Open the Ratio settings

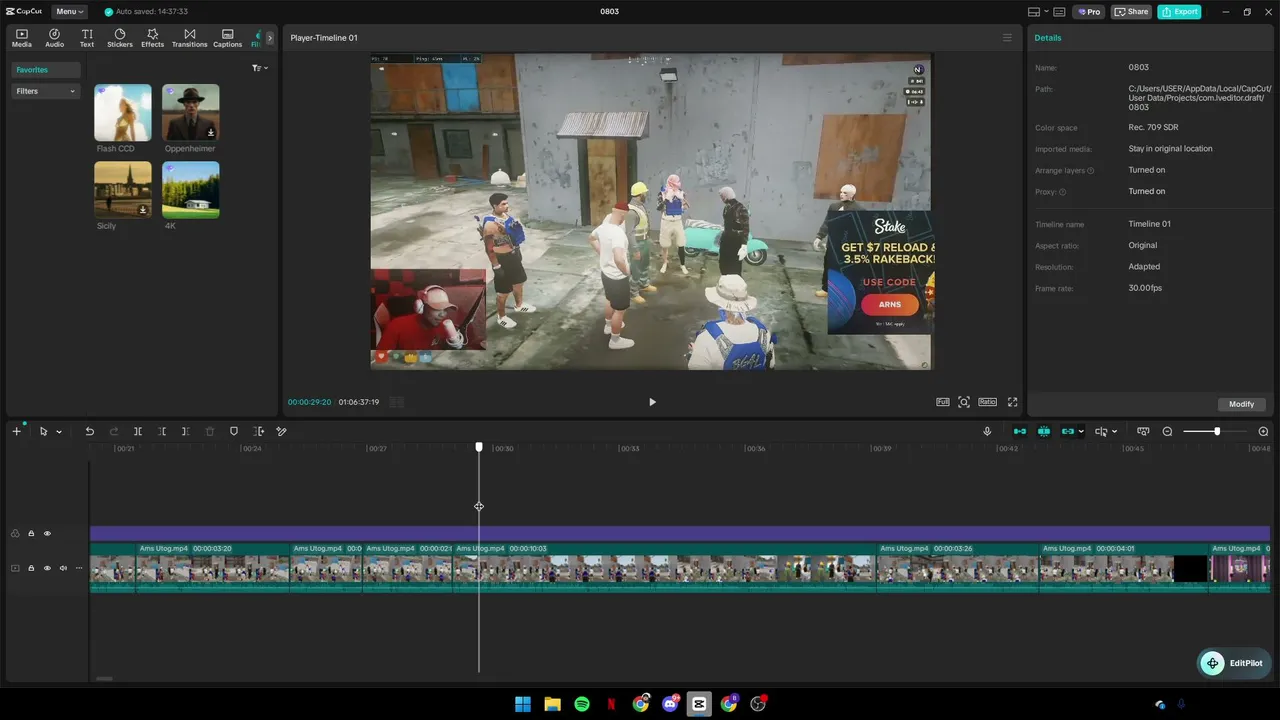988,402
